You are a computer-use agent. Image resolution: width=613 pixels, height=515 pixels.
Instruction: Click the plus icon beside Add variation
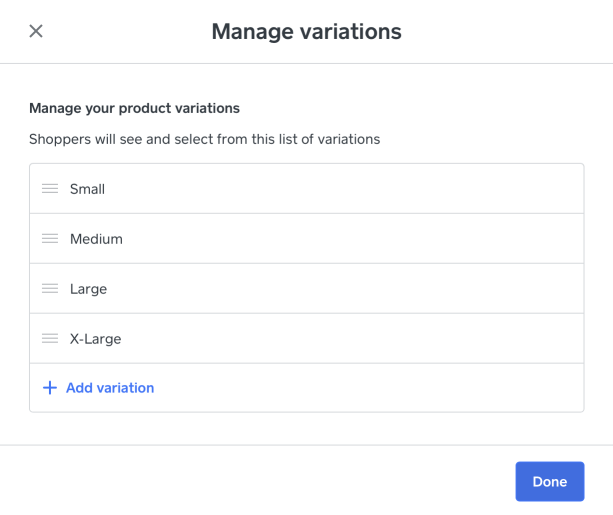(x=50, y=388)
